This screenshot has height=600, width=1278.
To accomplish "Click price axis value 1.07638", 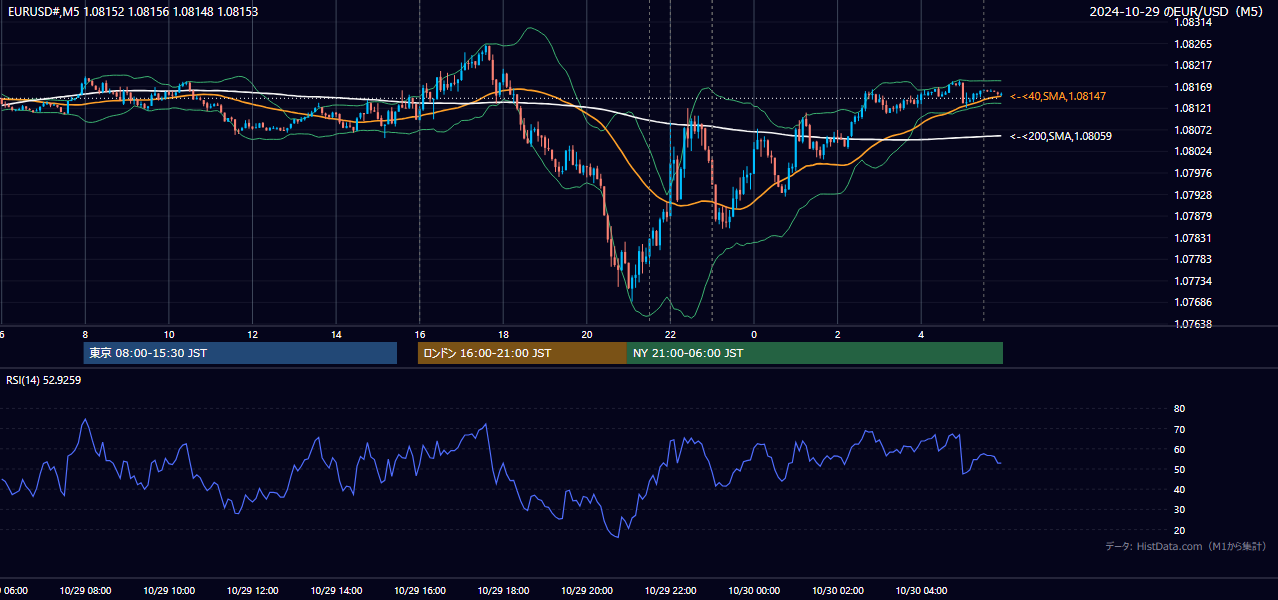I will coord(1193,324).
